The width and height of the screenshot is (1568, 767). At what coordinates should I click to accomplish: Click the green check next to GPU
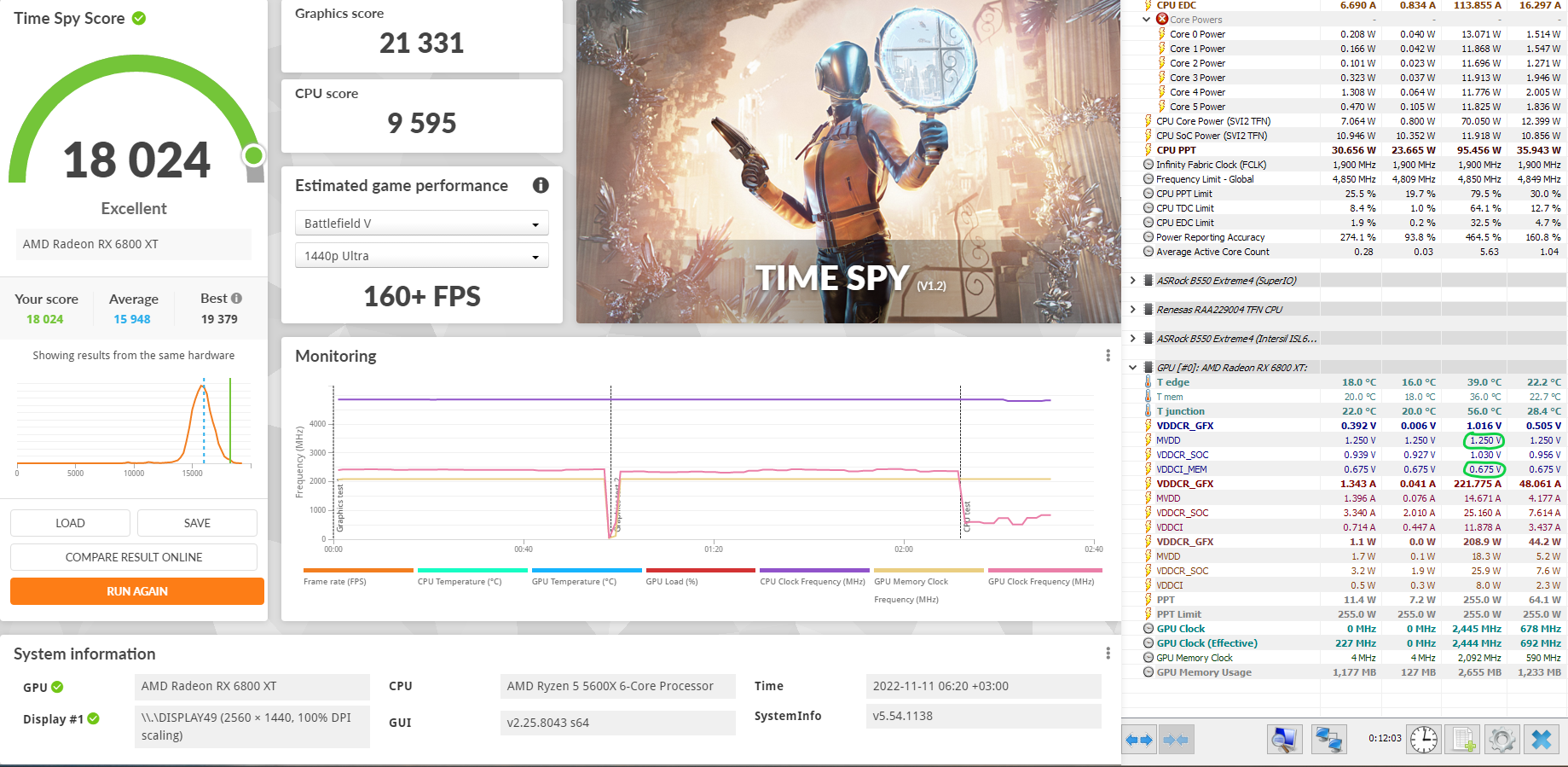coord(57,687)
